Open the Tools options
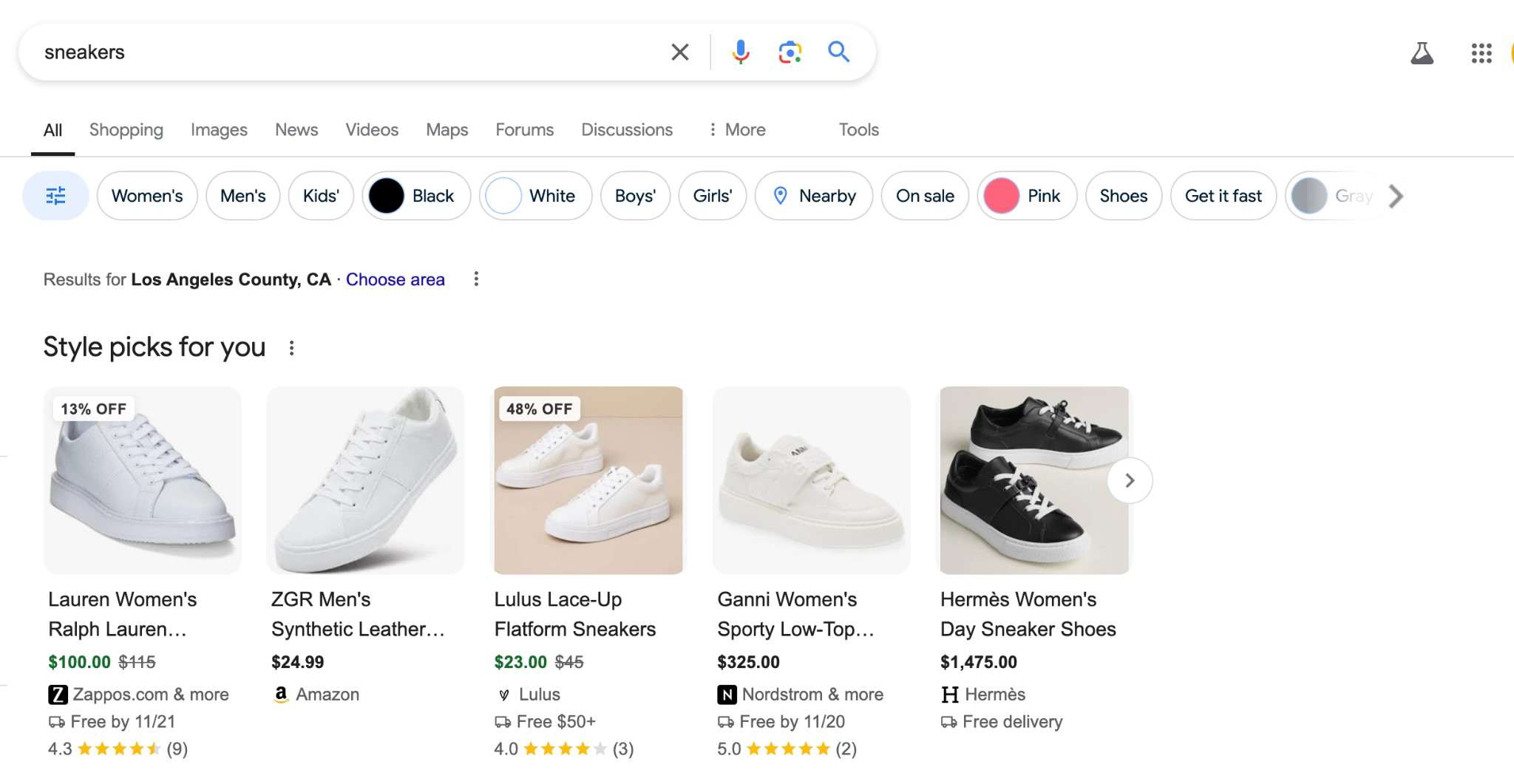The image size is (1514, 784). pyautogui.click(x=858, y=130)
